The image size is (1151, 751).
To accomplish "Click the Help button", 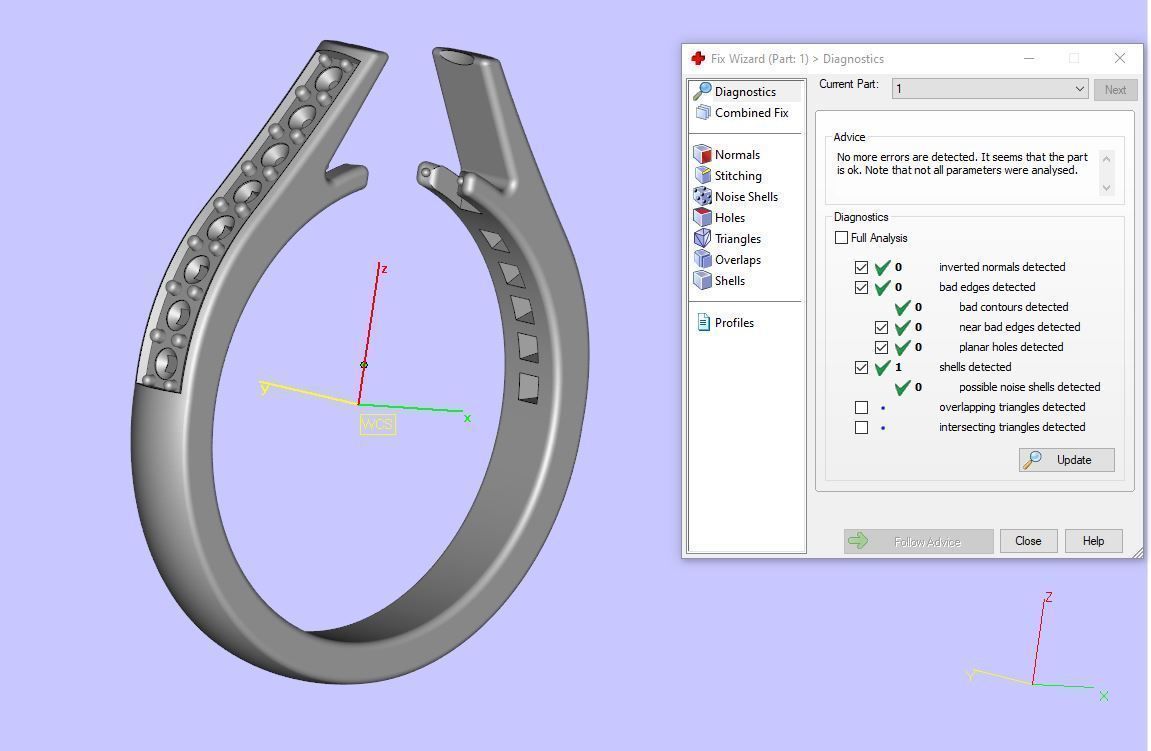I will tap(1093, 541).
